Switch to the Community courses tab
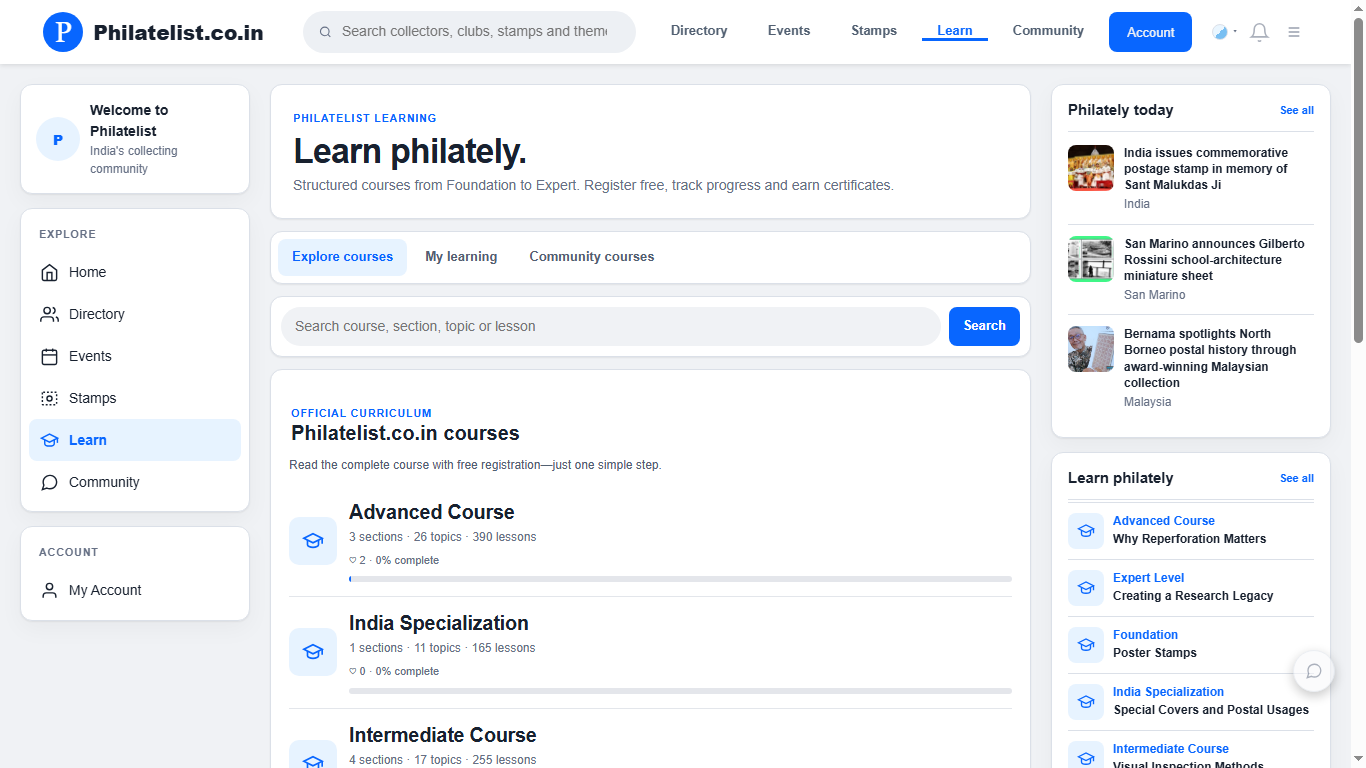Image resolution: width=1366 pixels, height=768 pixels. click(x=592, y=257)
